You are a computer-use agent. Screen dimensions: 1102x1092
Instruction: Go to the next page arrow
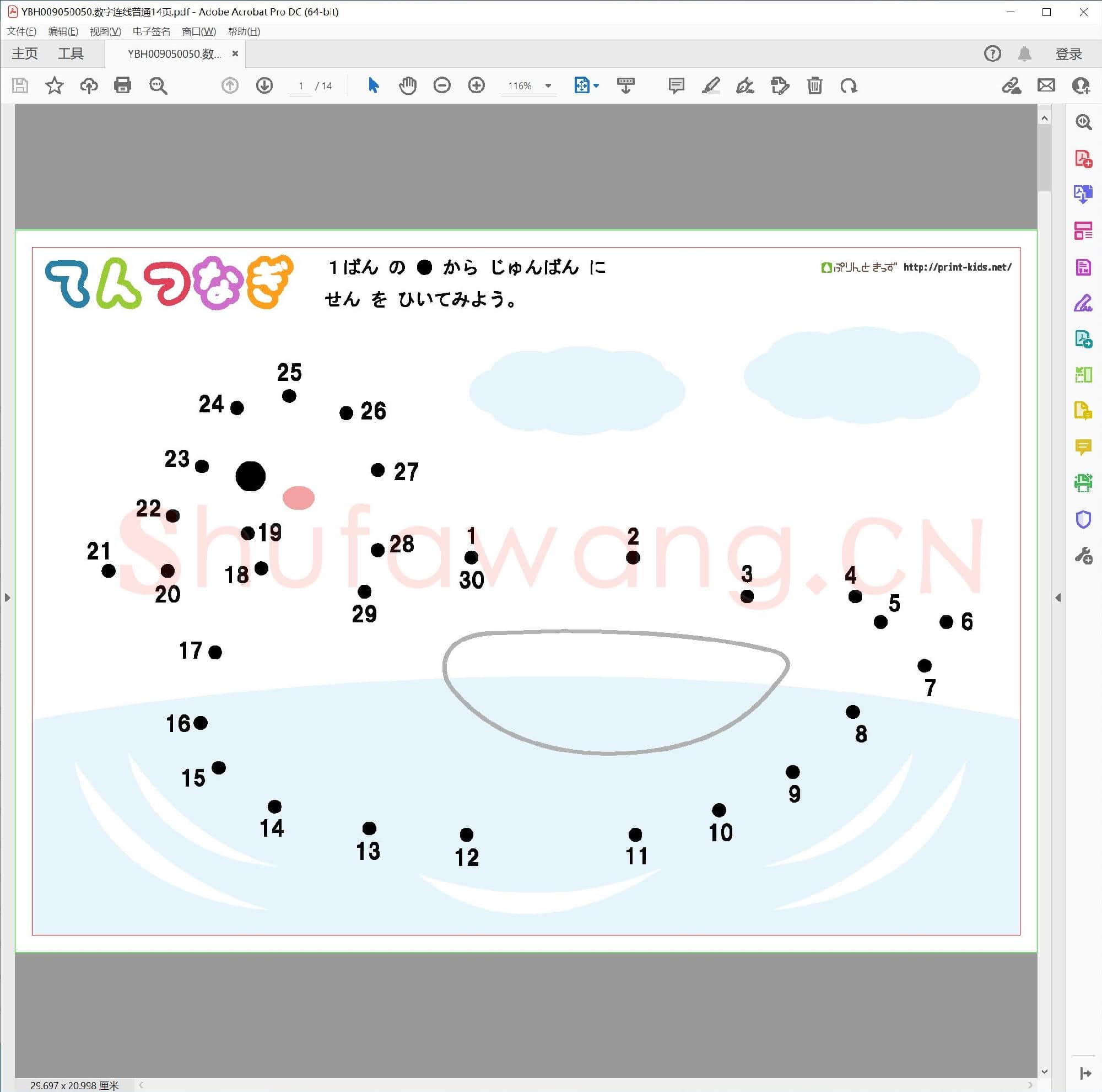tap(264, 85)
